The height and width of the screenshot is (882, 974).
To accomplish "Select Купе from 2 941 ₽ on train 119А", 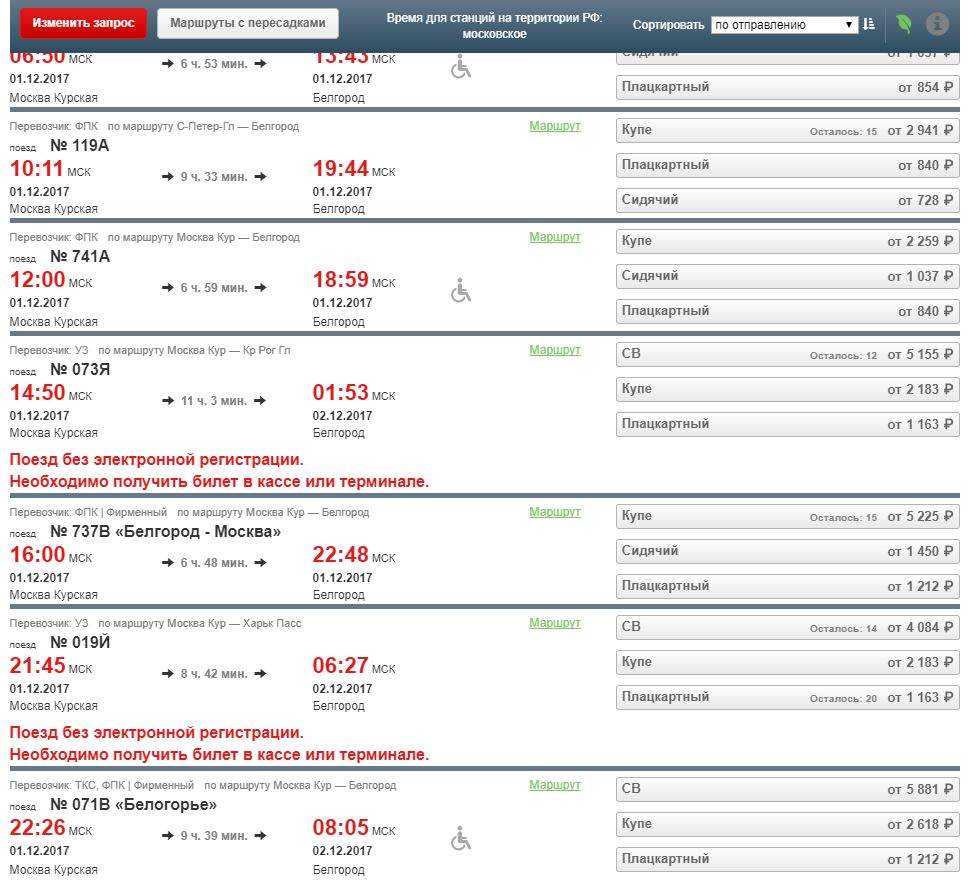I will [x=788, y=130].
